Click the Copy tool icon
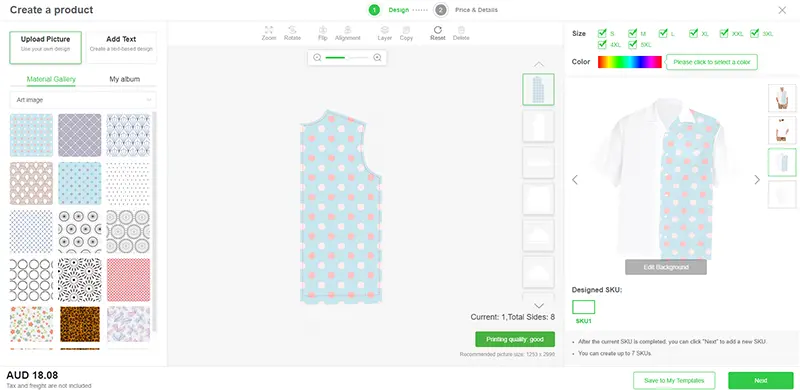Image resolution: width=800 pixels, height=390 pixels. (x=406, y=30)
